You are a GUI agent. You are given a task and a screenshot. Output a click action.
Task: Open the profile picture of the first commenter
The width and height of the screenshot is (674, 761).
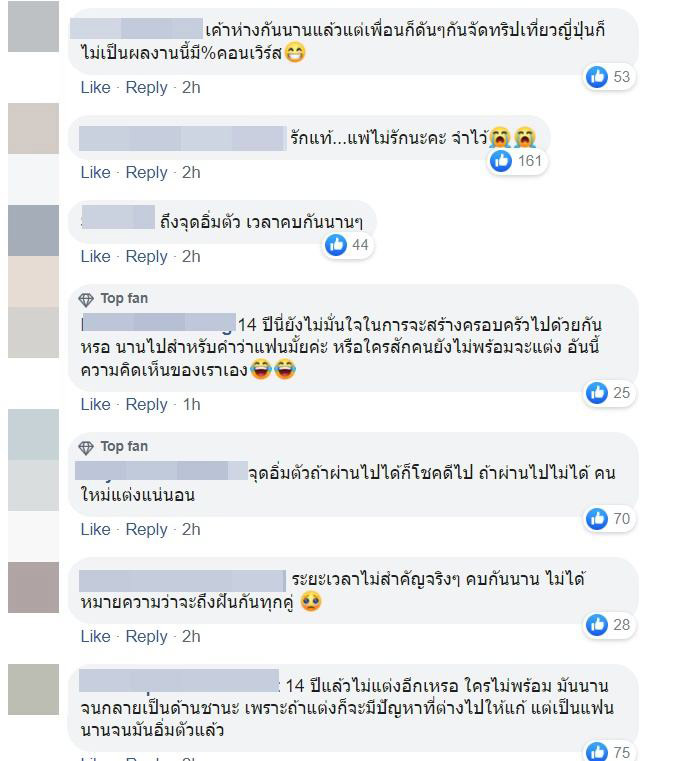[33, 26]
